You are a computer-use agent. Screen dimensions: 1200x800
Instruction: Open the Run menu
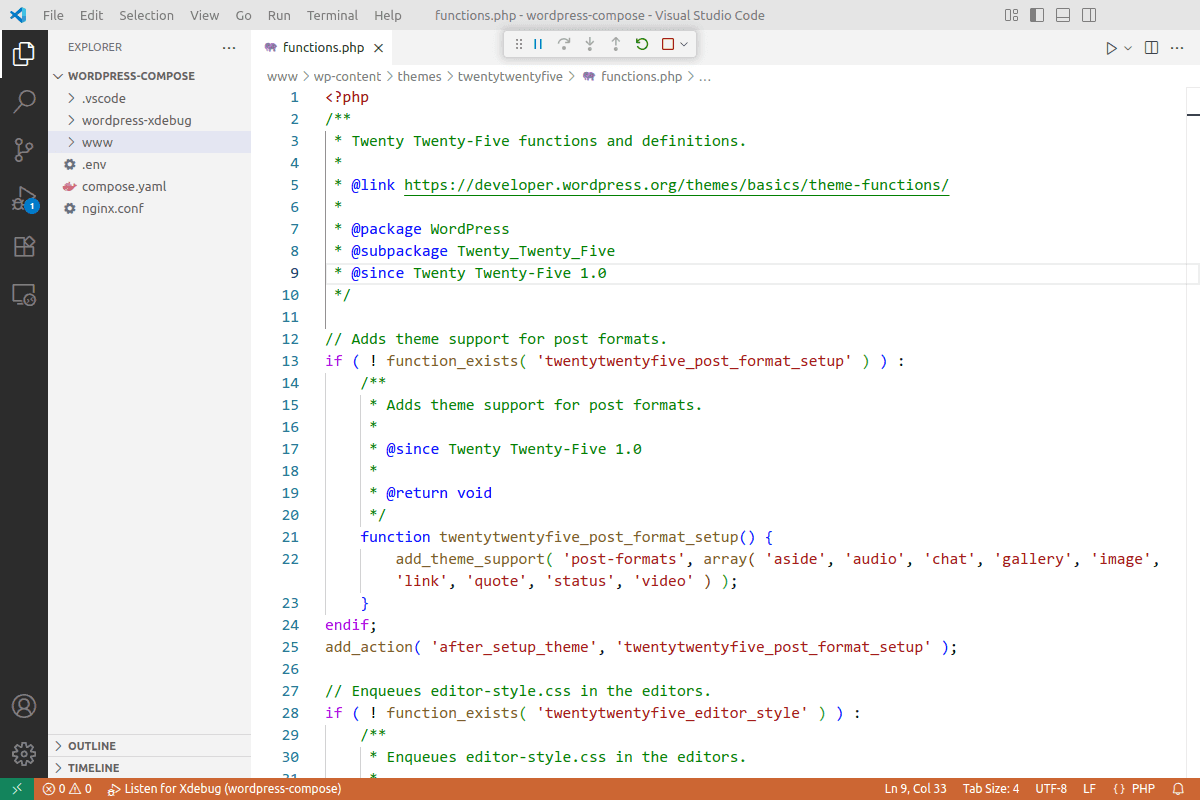coord(280,15)
